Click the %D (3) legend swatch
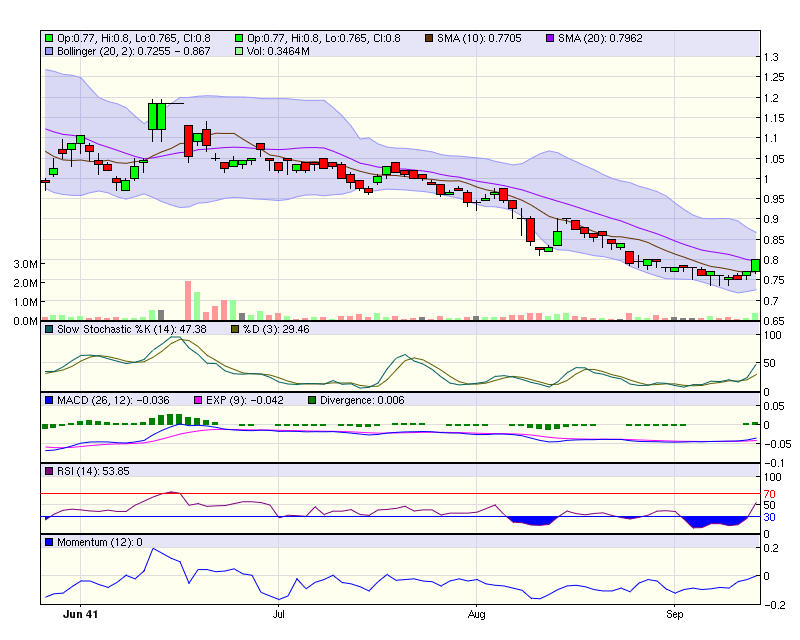Screen dimensions: 800x640 tap(235, 329)
